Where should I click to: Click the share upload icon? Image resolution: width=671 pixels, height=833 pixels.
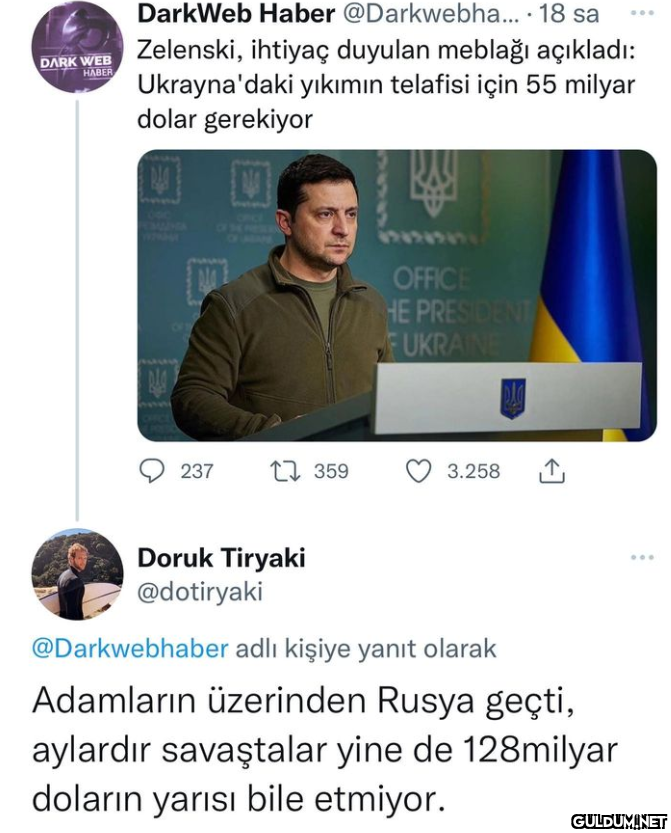pos(552,471)
